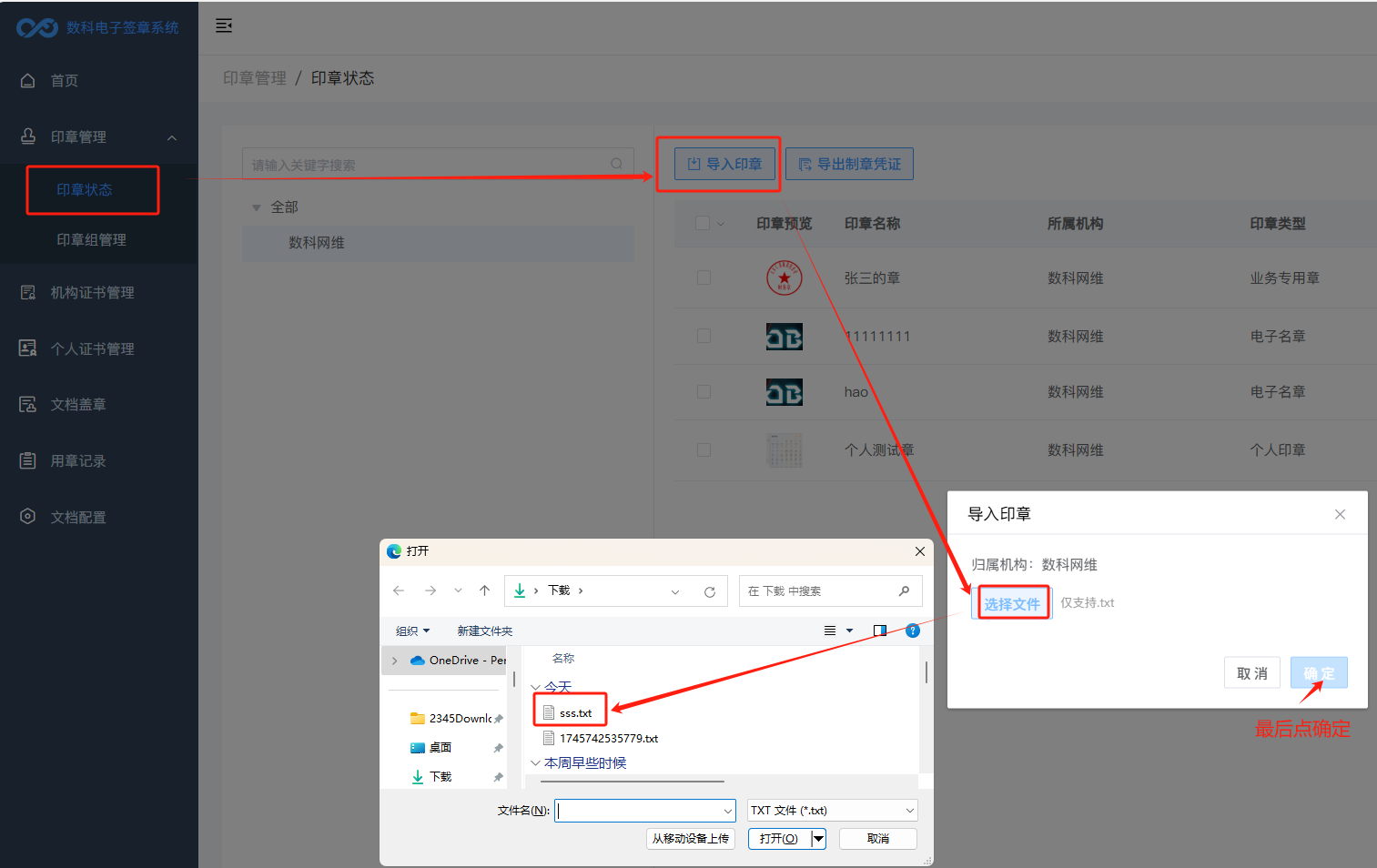Screen dimensions: 1377x868
Task: Click the 从移动设备上传 button
Action: click(x=691, y=839)
